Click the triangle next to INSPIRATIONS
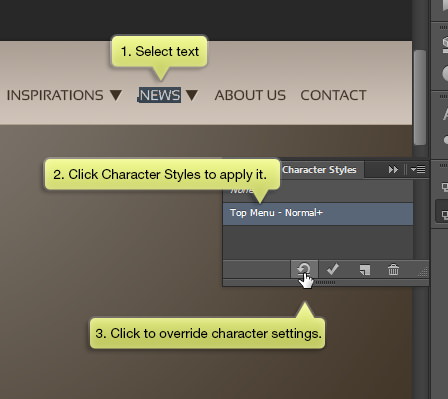 point(116,95)
